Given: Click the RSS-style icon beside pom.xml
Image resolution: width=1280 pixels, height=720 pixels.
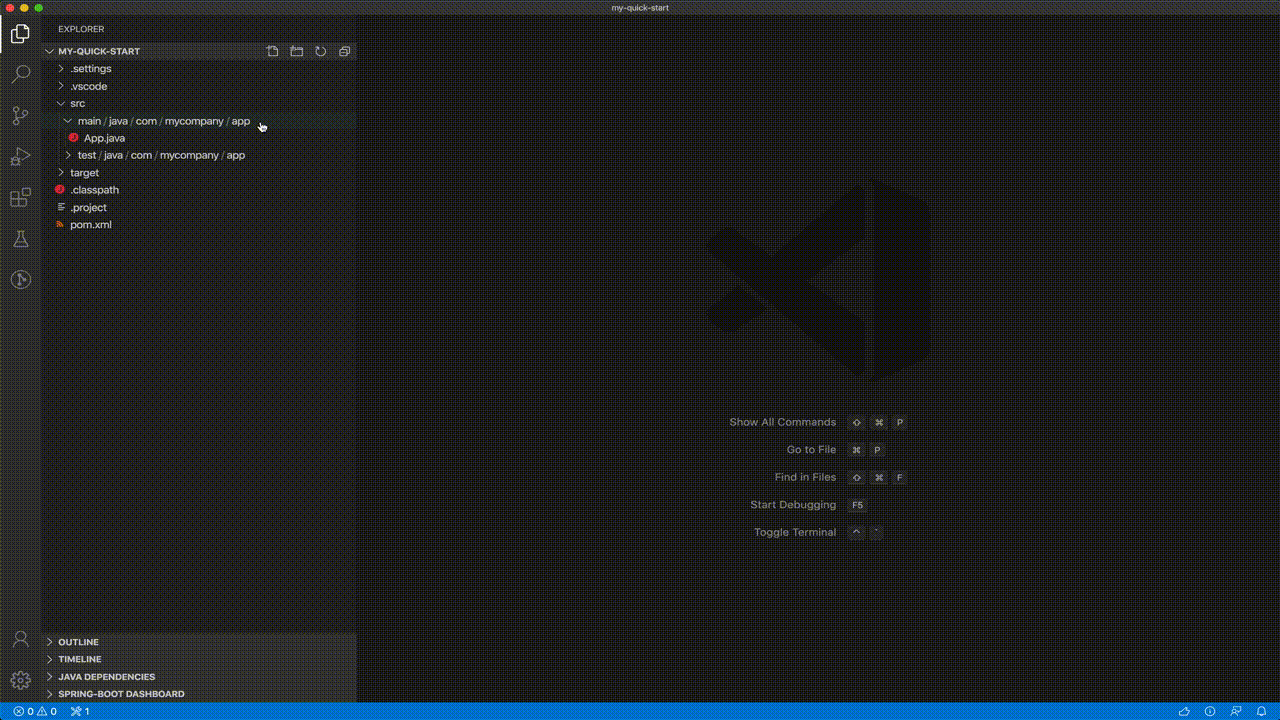Looking at the screenshot, I should pyautogui.click(x=60, y=224).
